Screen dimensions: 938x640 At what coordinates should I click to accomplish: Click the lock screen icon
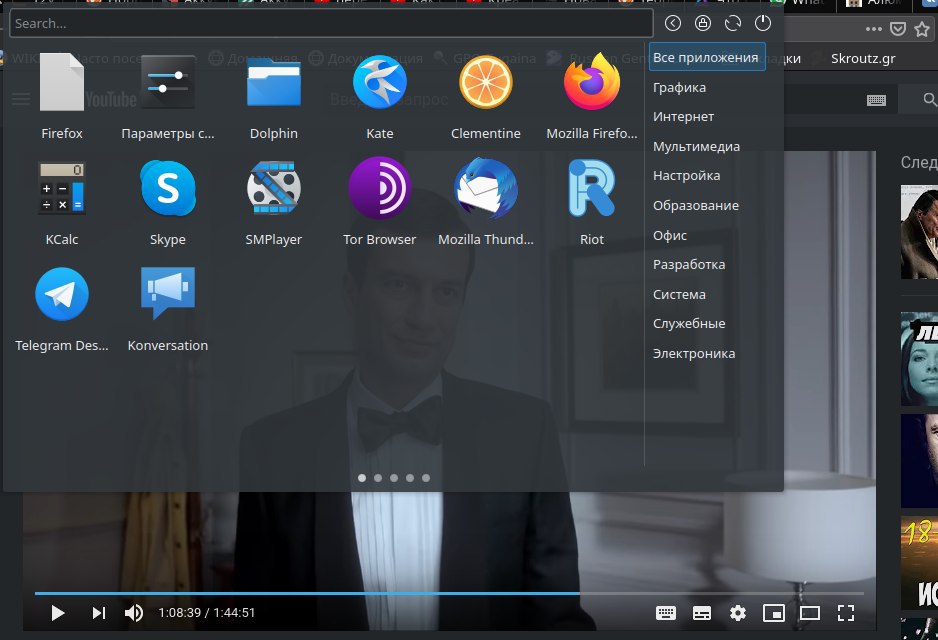(702, 23)
